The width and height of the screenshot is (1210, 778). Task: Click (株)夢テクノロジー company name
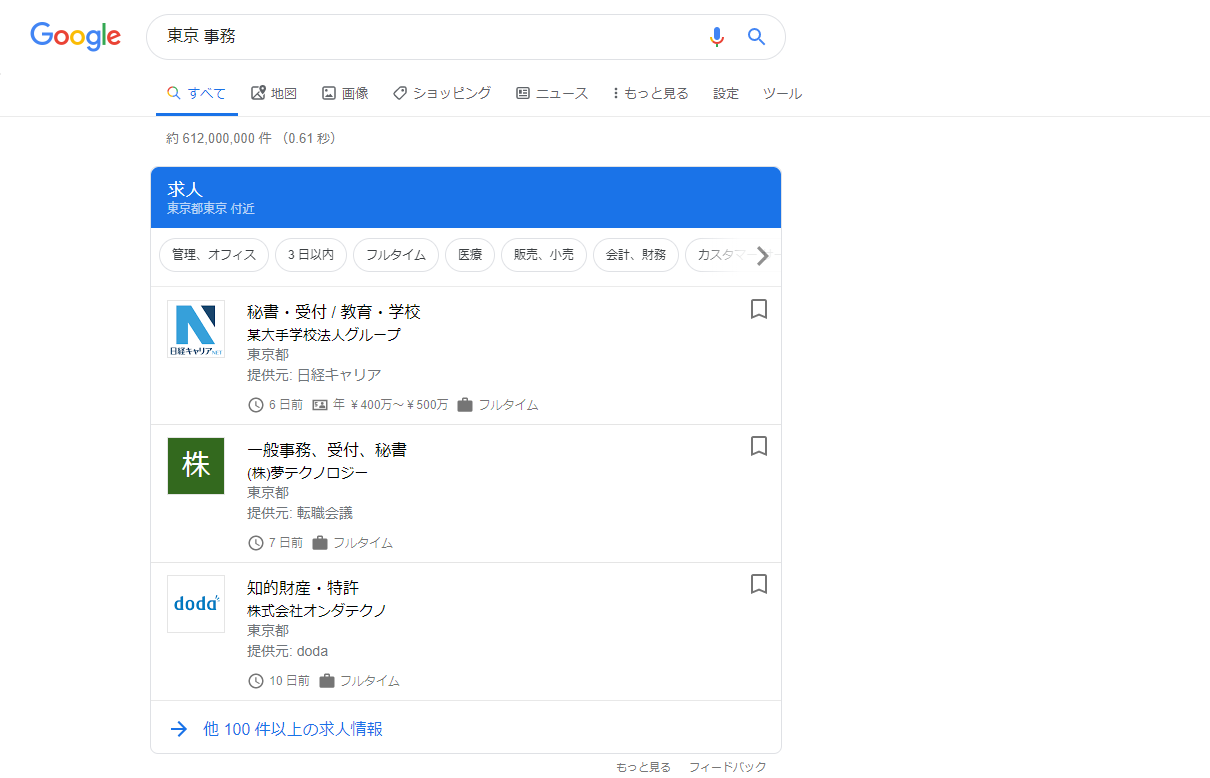[x=308, y=473]
